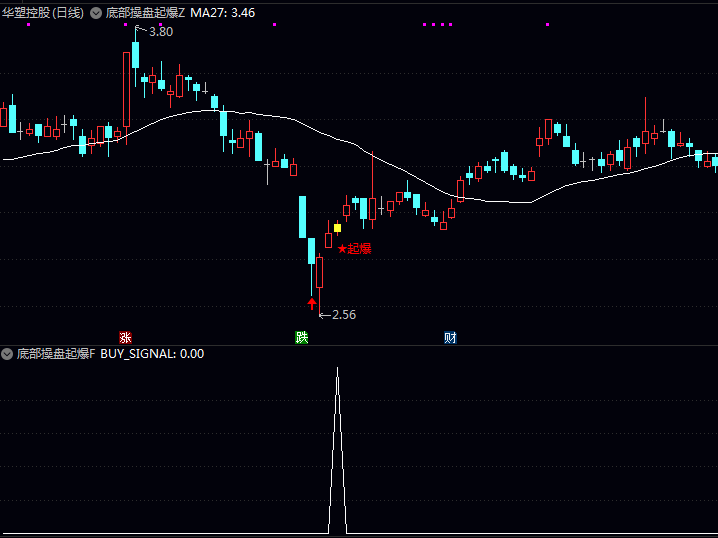Click the BUY_SIGNAL spike peak
The image size is (718, 538).
pyautogui.click(x=337, y=368)
